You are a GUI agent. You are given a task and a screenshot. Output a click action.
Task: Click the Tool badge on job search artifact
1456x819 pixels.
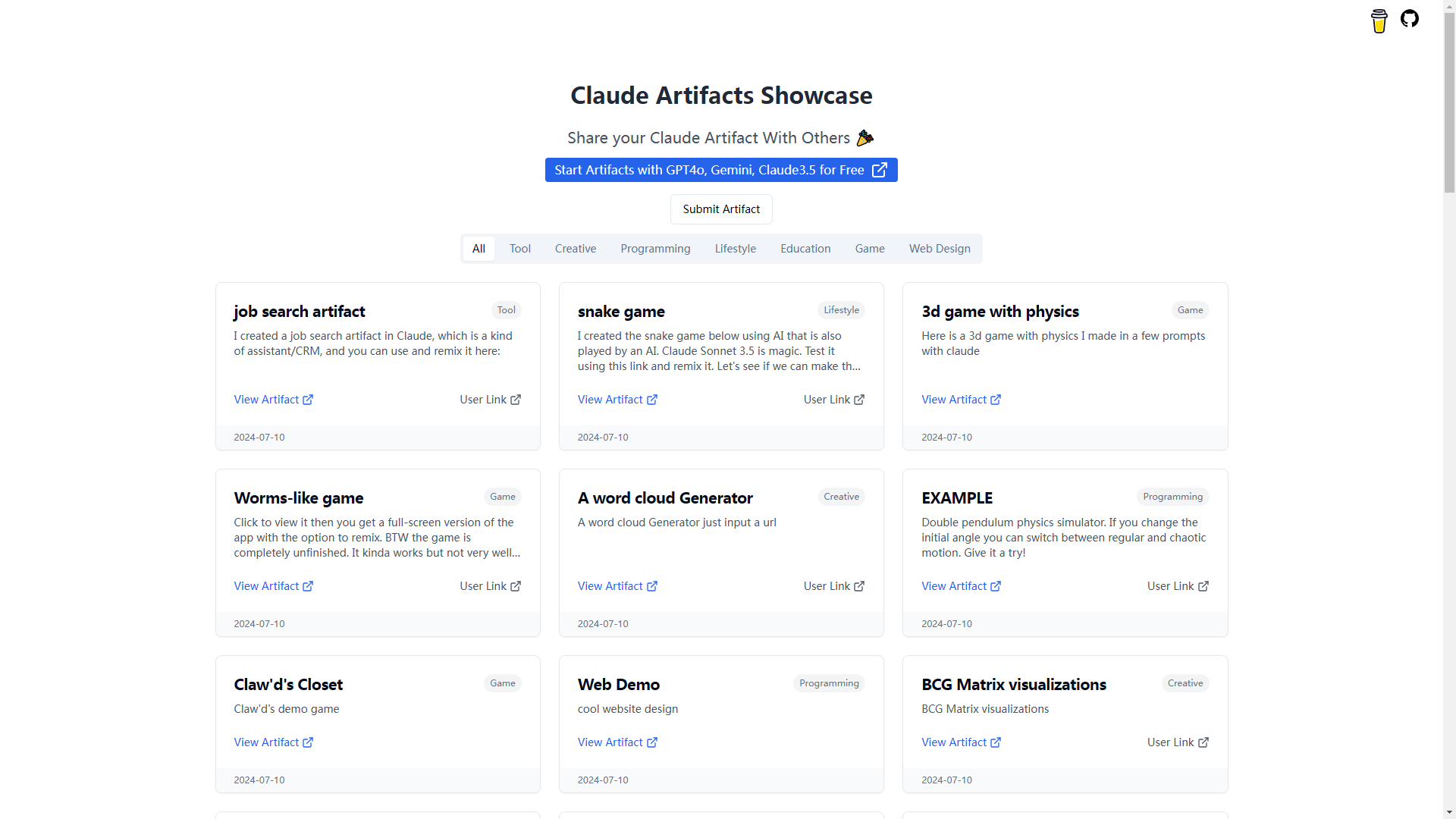(507, 310)
